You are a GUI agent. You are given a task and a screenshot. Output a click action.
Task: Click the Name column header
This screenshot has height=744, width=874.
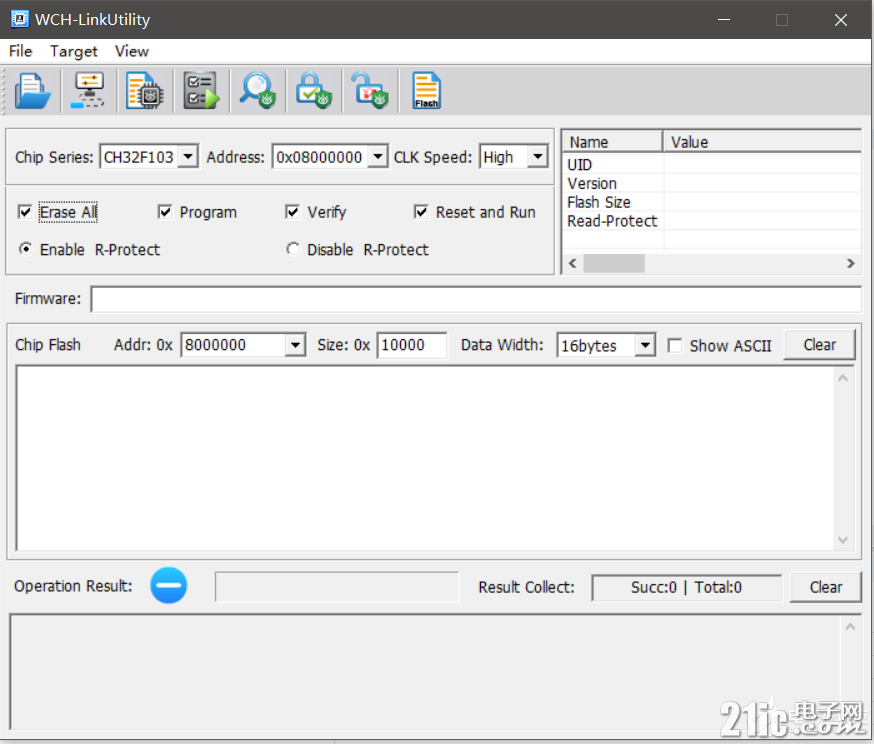[613, 142]
